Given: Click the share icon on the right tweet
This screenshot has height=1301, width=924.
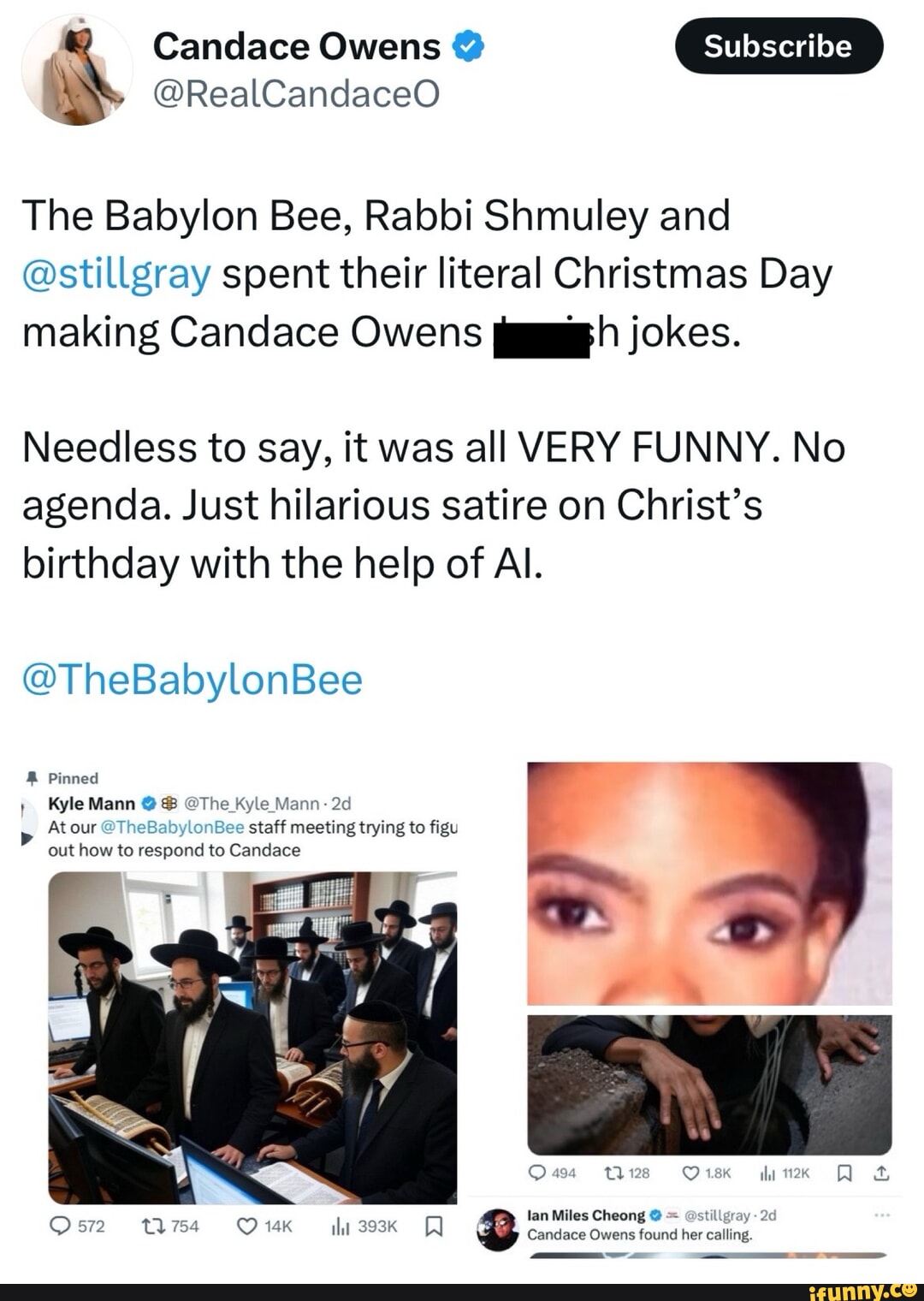Looking at the screenshot, I should pyautogui.click(x=883, y=1173).
